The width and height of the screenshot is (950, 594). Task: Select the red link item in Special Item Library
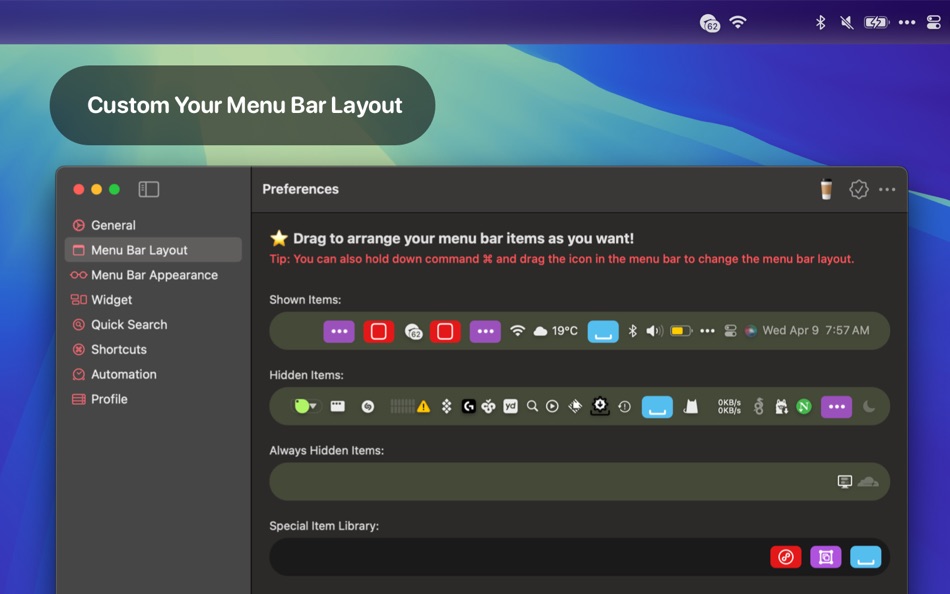(x=786, y=556)
